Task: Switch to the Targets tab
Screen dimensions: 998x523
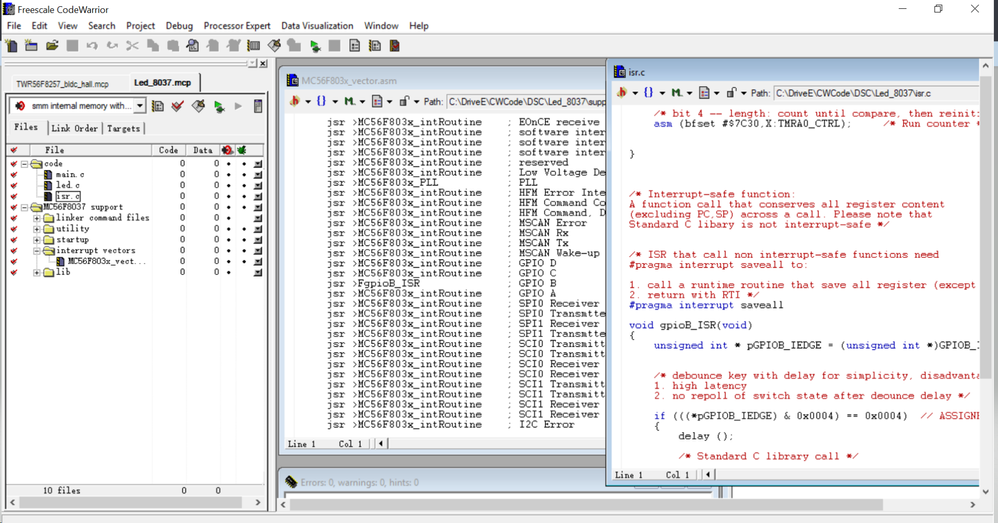Action: pyautogui.click(x=123, y=128)
